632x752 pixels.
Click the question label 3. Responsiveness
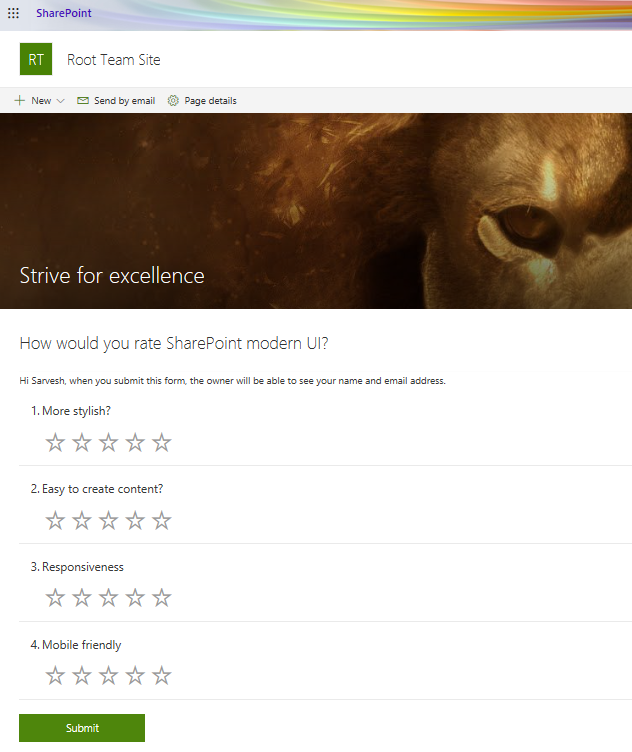[77, 567]
